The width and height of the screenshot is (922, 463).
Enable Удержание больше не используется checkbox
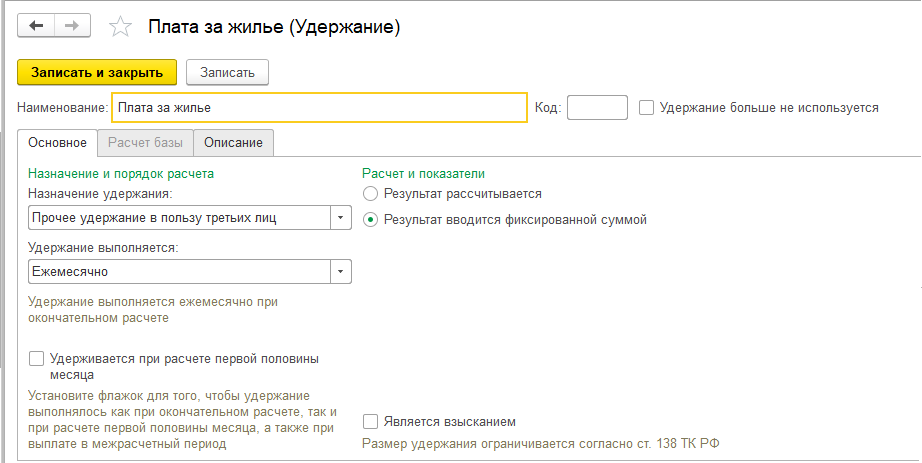click(x=646, y=108)
